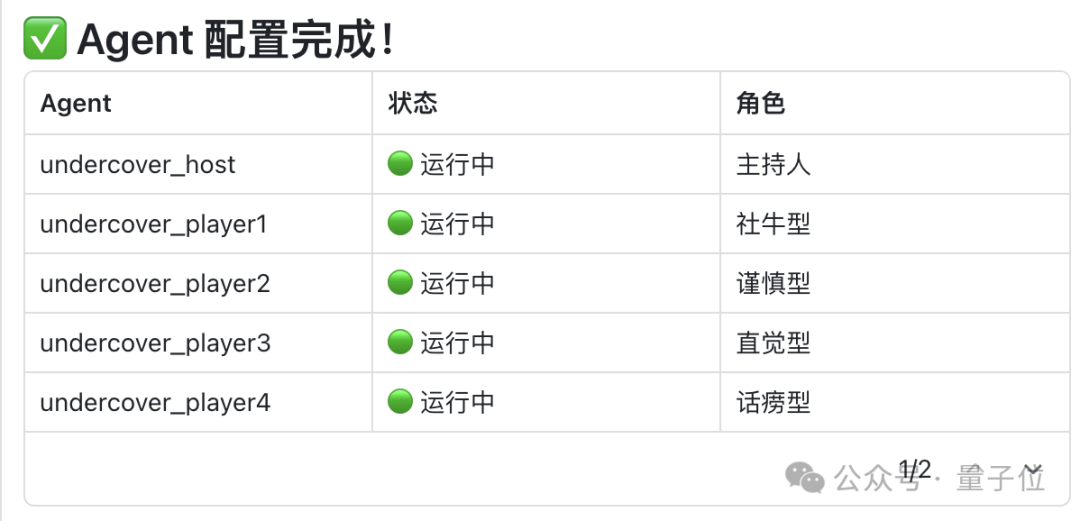
Task: Expand the pagination chevron arrow
Action: (x=1032, y=470)
